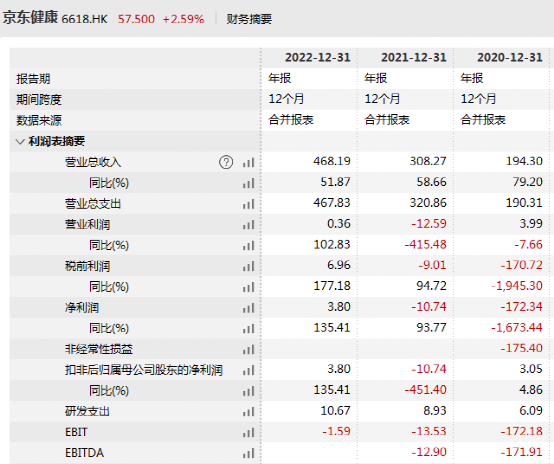Select operating profit value -12.59

point(429,224)
